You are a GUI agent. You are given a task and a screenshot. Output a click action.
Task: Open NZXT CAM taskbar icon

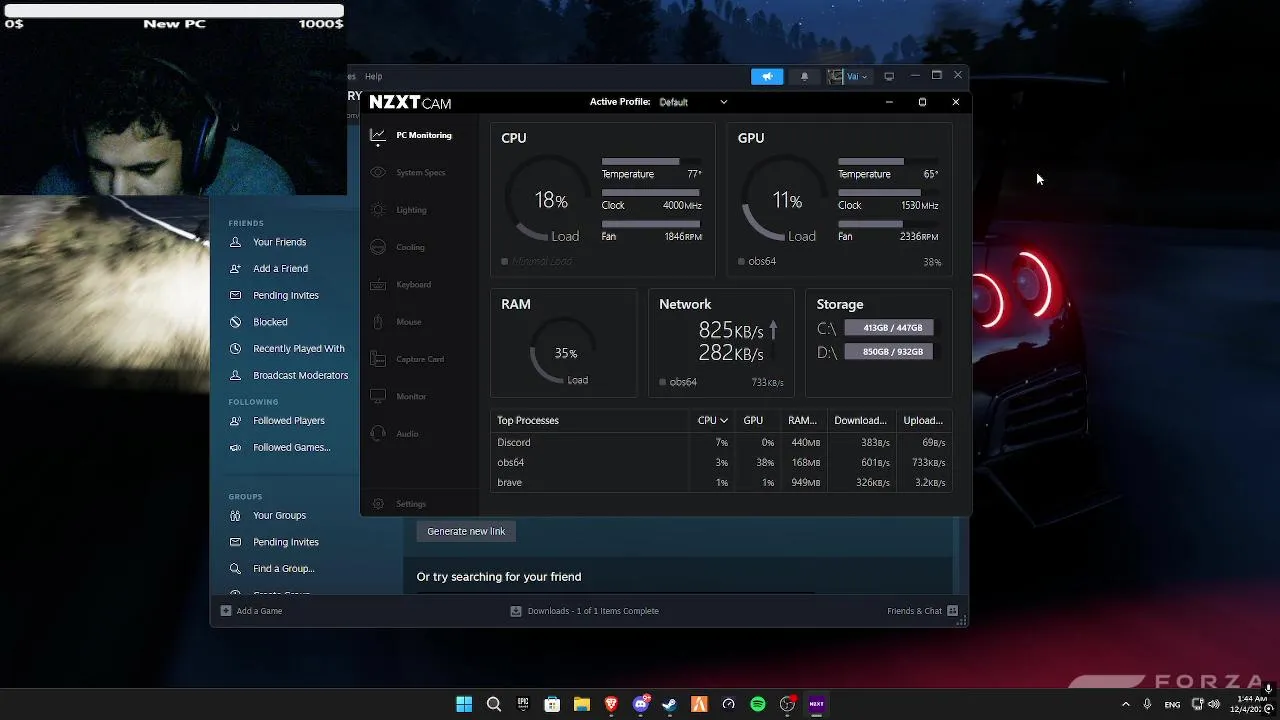pyautogui.click(x=816, y=704)
